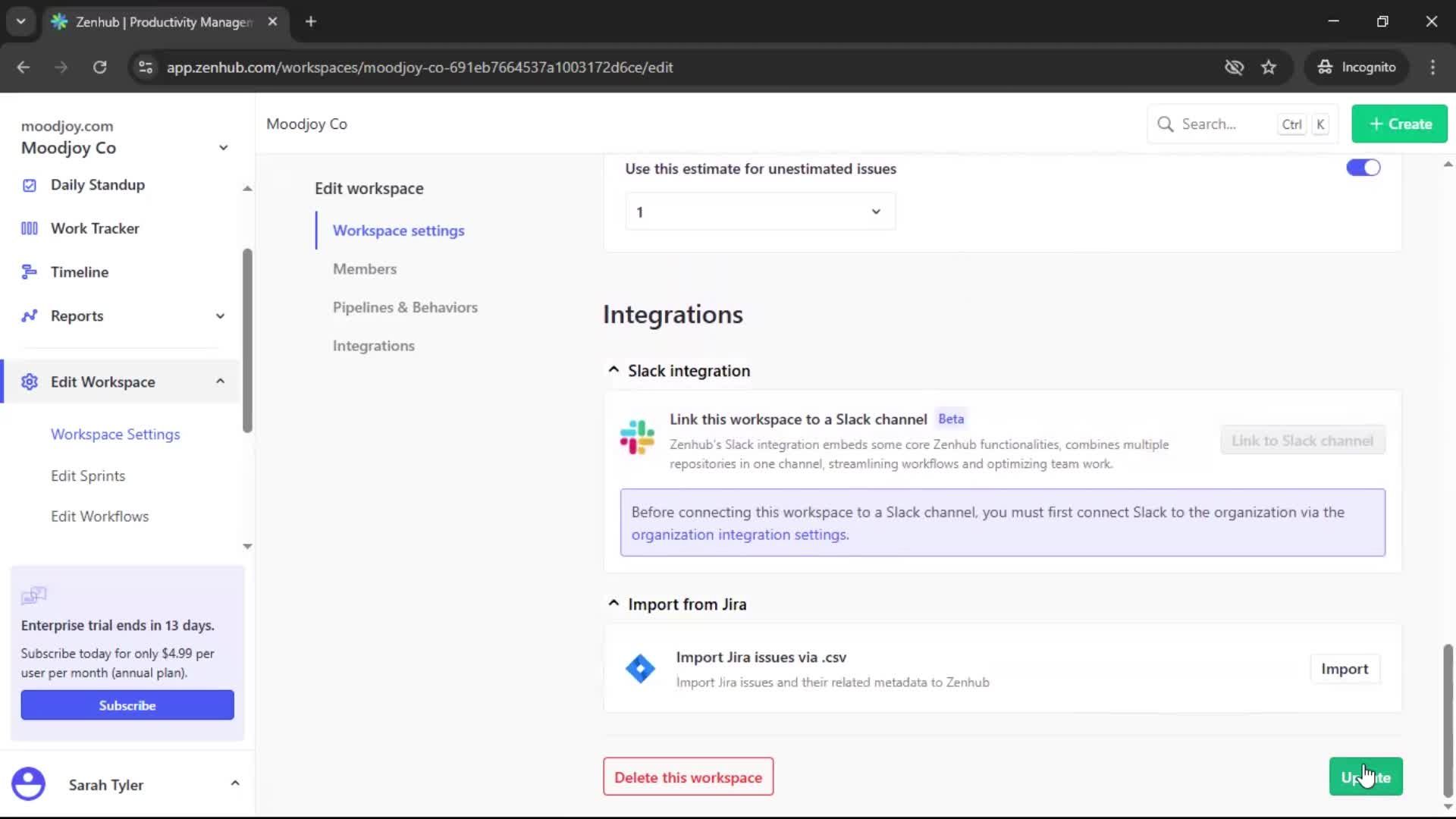
Task: Click the Slack logo icon
Action: point(637,438)
